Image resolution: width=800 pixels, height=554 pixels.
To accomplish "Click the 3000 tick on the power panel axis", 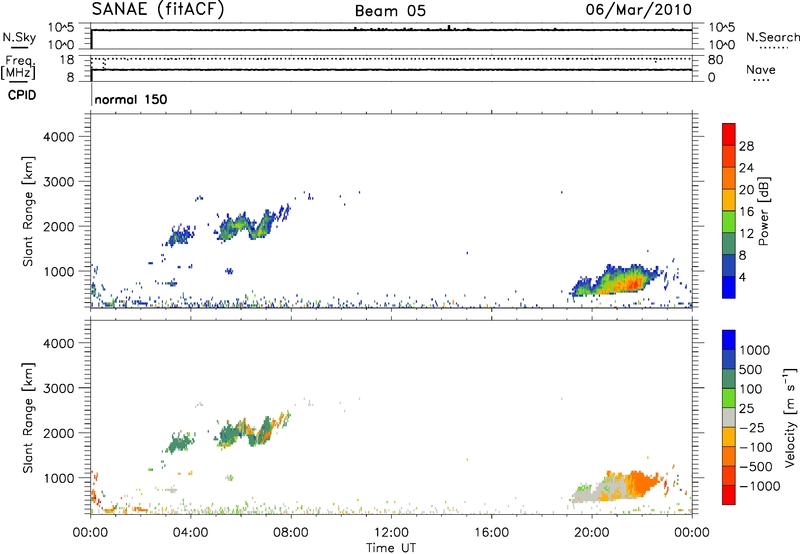I will tap(59, 182).
